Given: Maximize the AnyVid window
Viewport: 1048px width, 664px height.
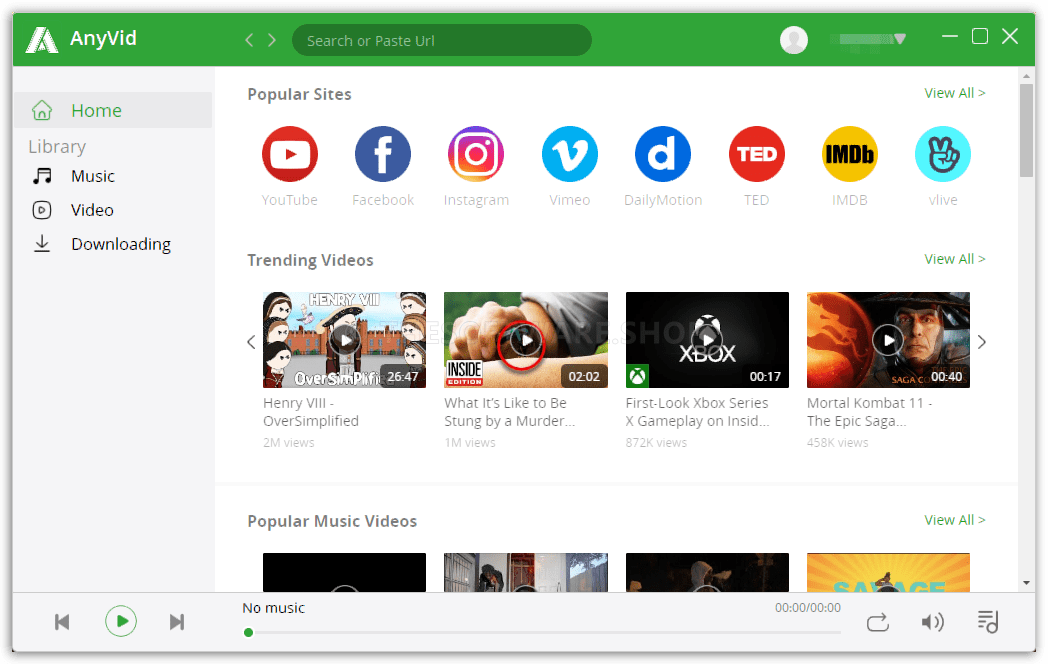Looking at the screenshot, I should (x=980, y=36).
